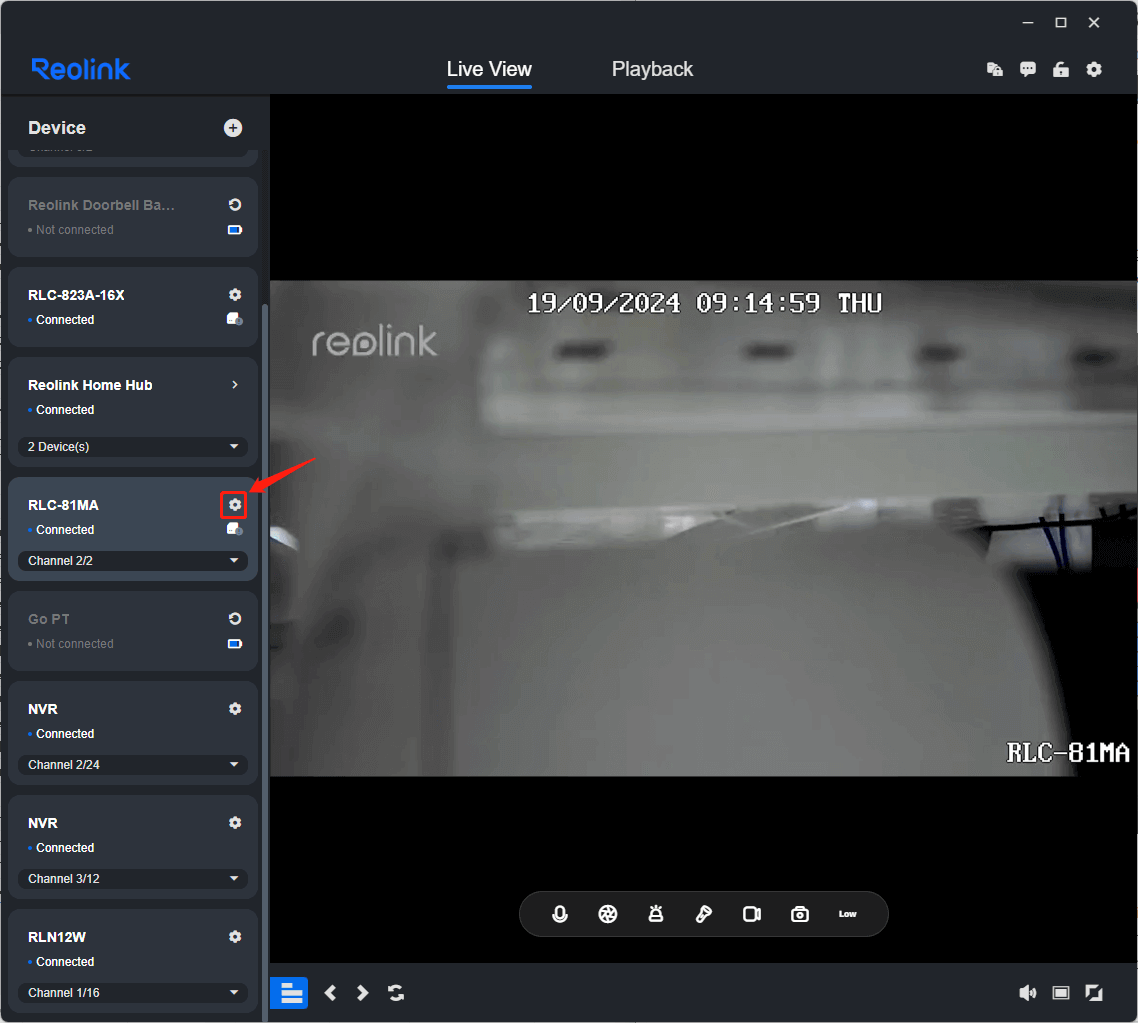Add a new device with plus button
The width and height of the screenshot is (1138, 1023).
[x=232, y=128]
